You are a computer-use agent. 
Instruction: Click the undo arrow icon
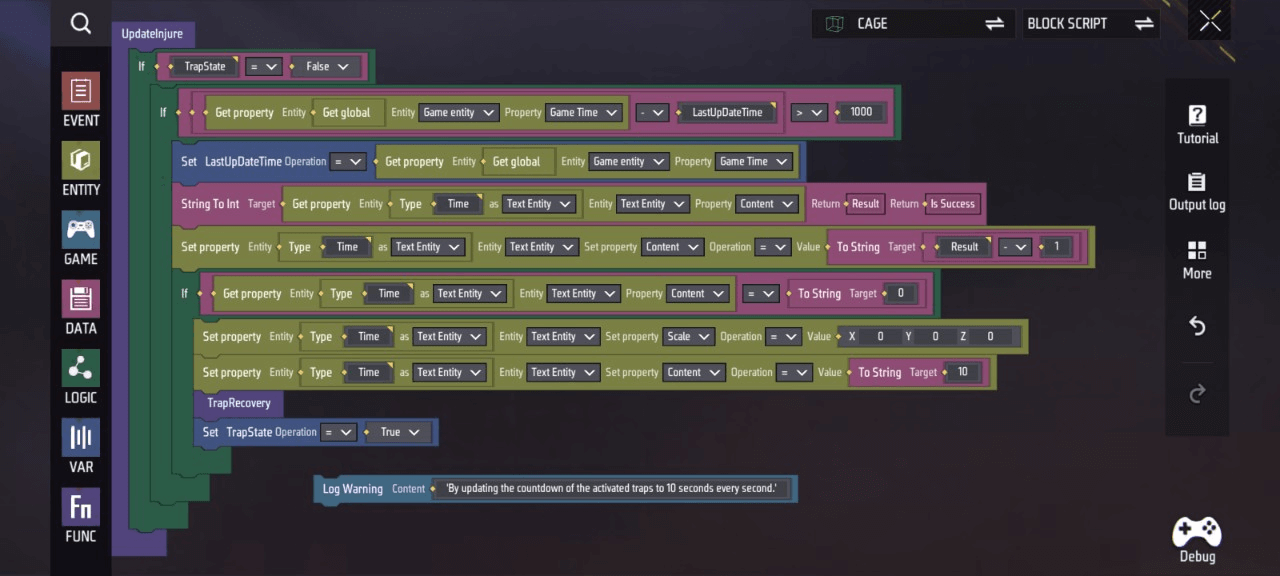pyautogui.click(x=1197, y=326)
